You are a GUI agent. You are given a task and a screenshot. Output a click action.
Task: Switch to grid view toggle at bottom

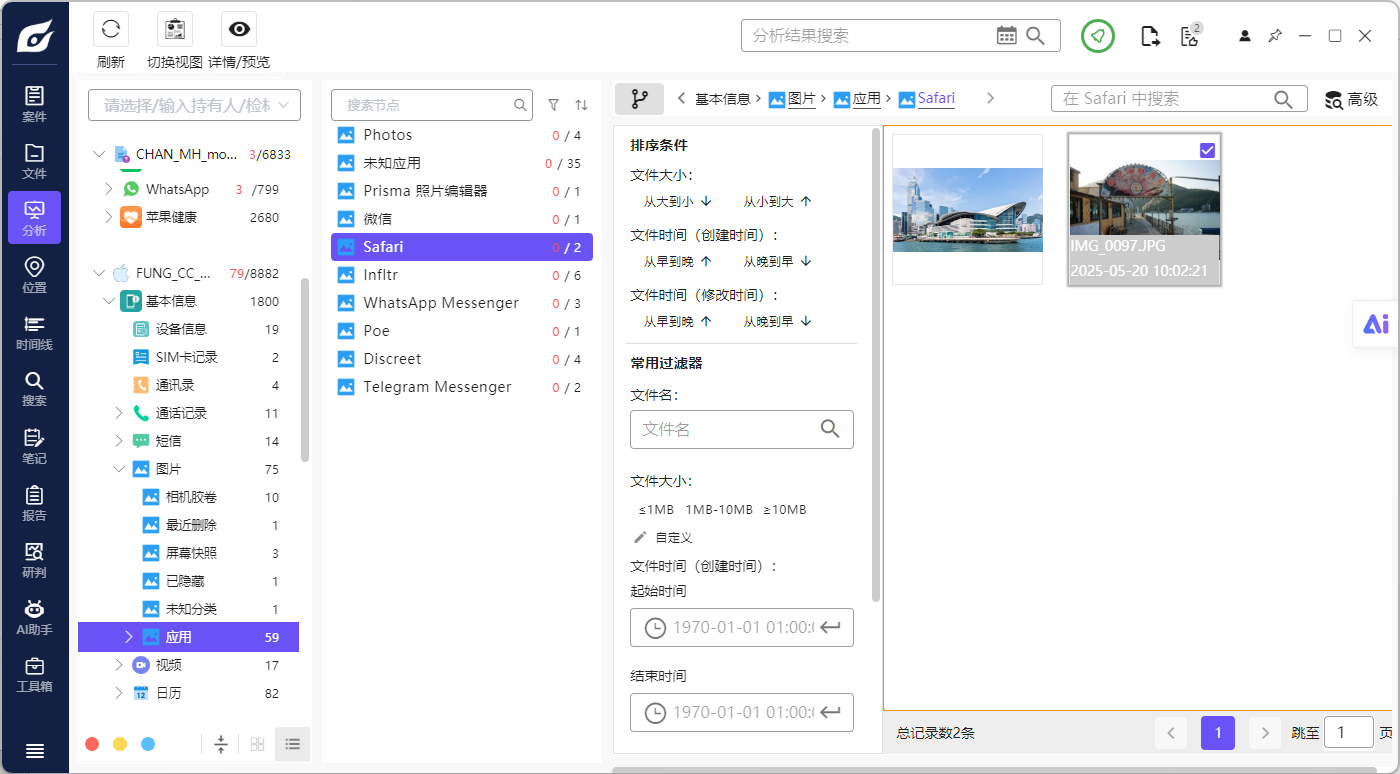[x=257, y=744]
